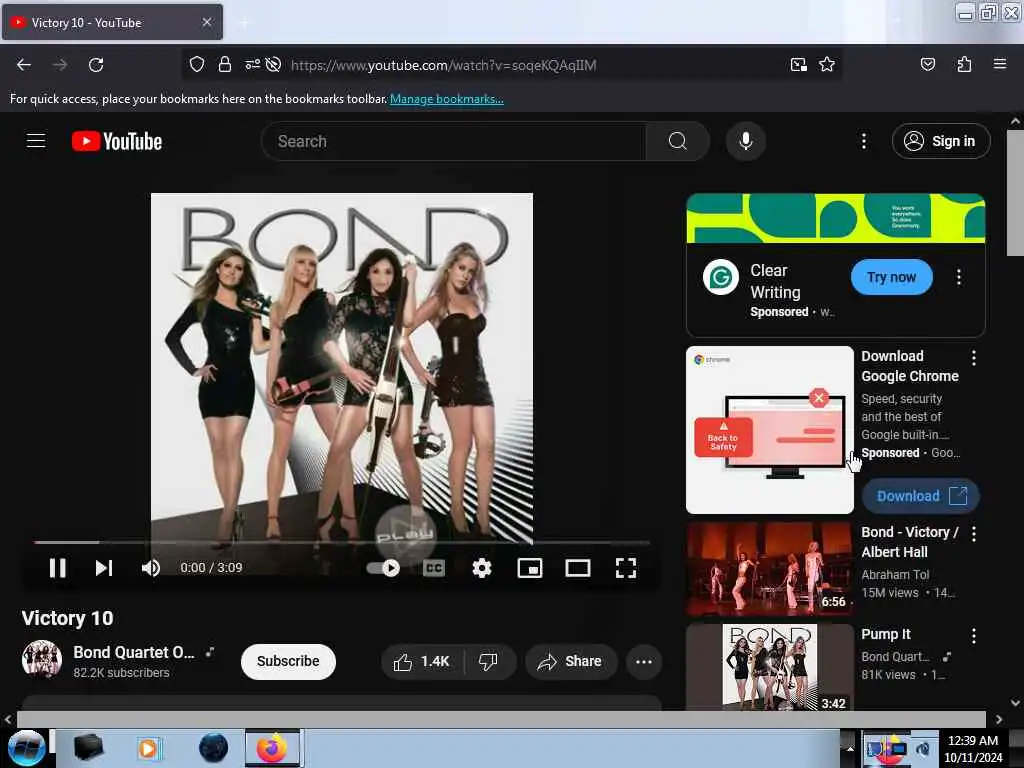
Task: Click the Chrome ad Download button
Action: pos(921,496)
